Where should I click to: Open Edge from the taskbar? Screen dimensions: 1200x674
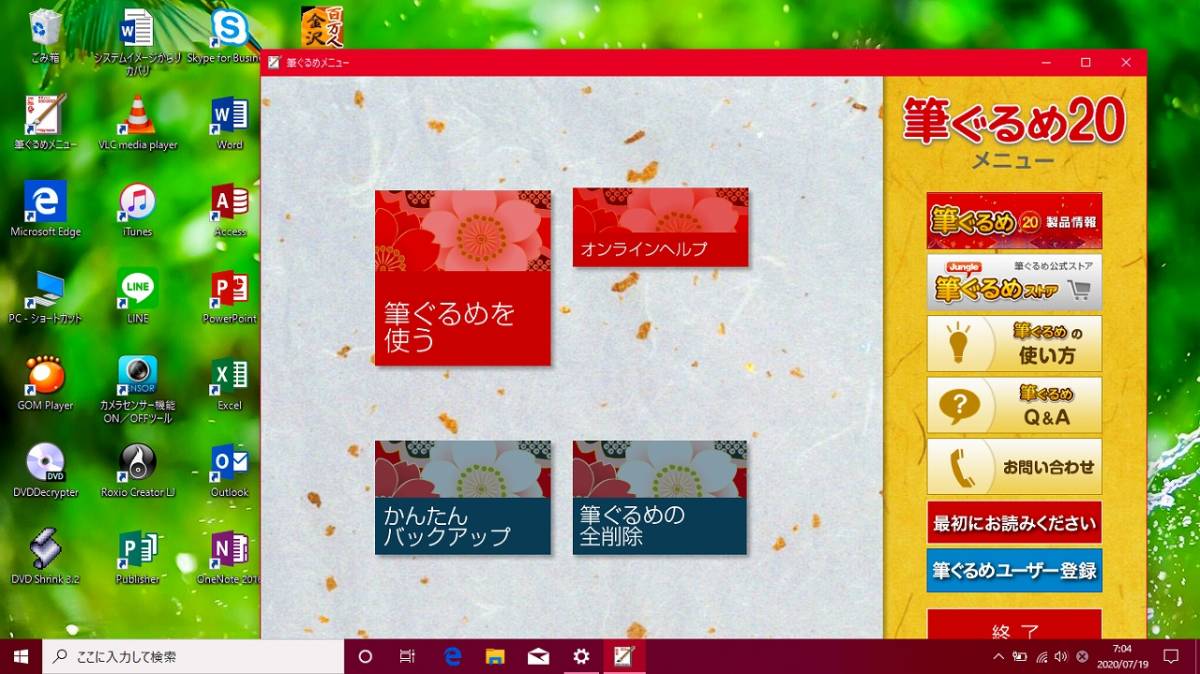point(452,656)
